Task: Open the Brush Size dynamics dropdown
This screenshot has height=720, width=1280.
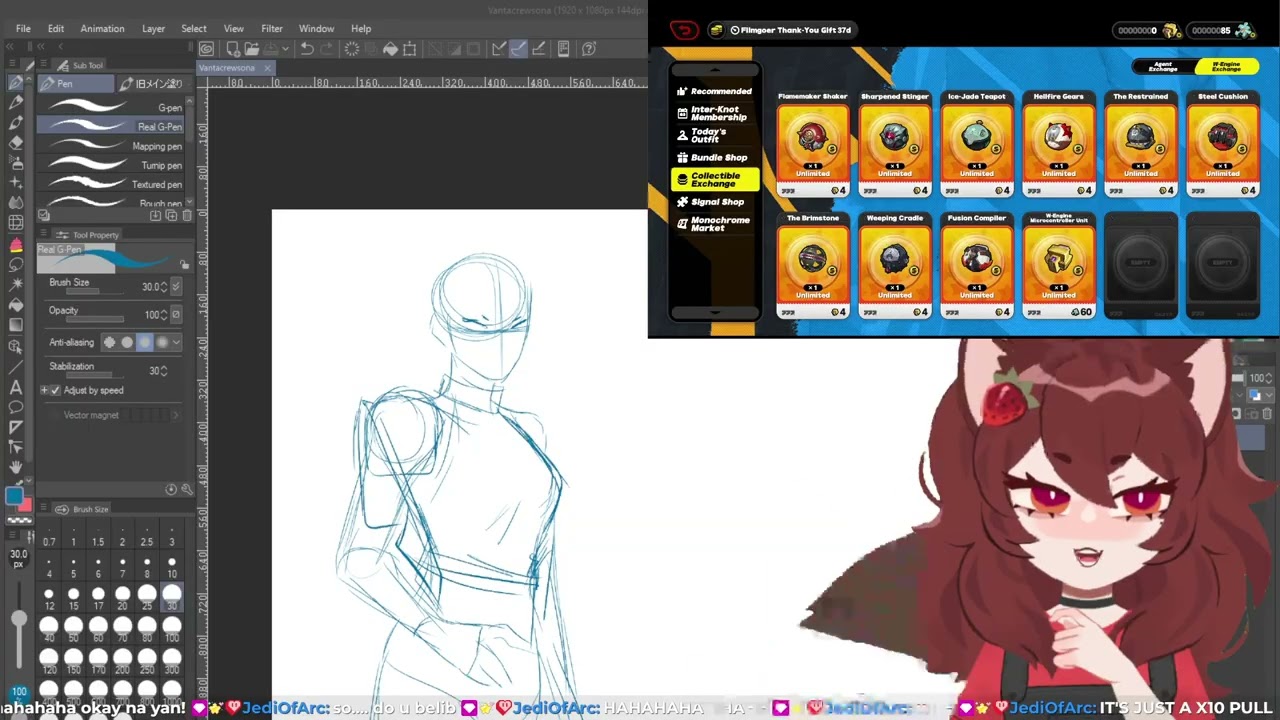Action: point(176,286)
